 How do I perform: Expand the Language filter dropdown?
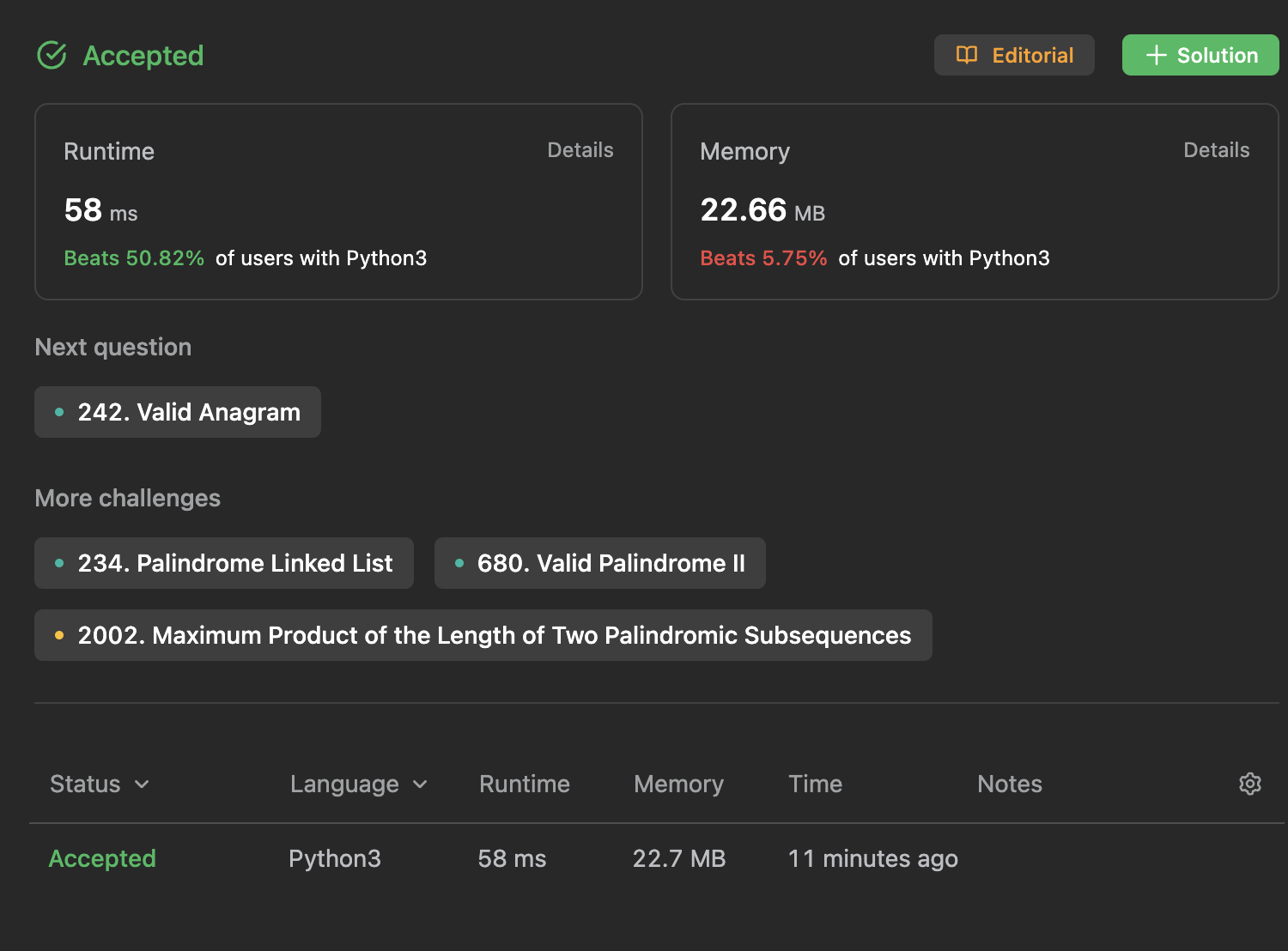point(359,784)
